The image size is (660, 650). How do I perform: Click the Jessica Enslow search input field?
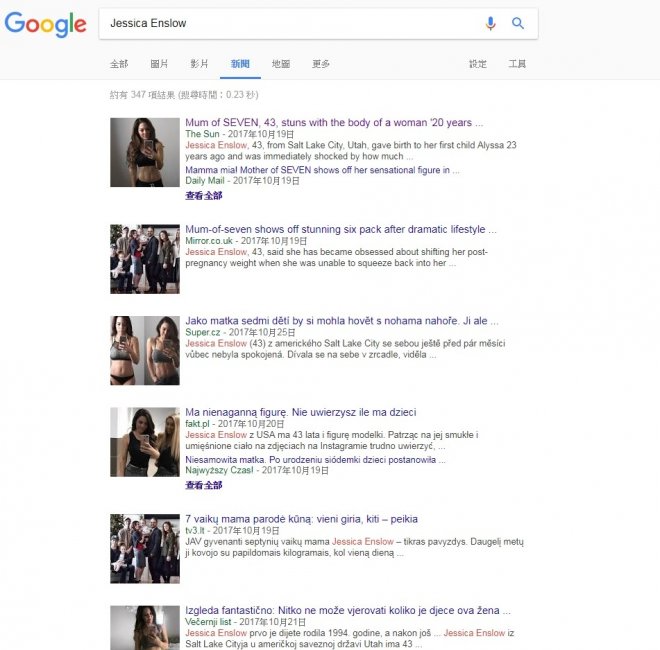point(290,23)
